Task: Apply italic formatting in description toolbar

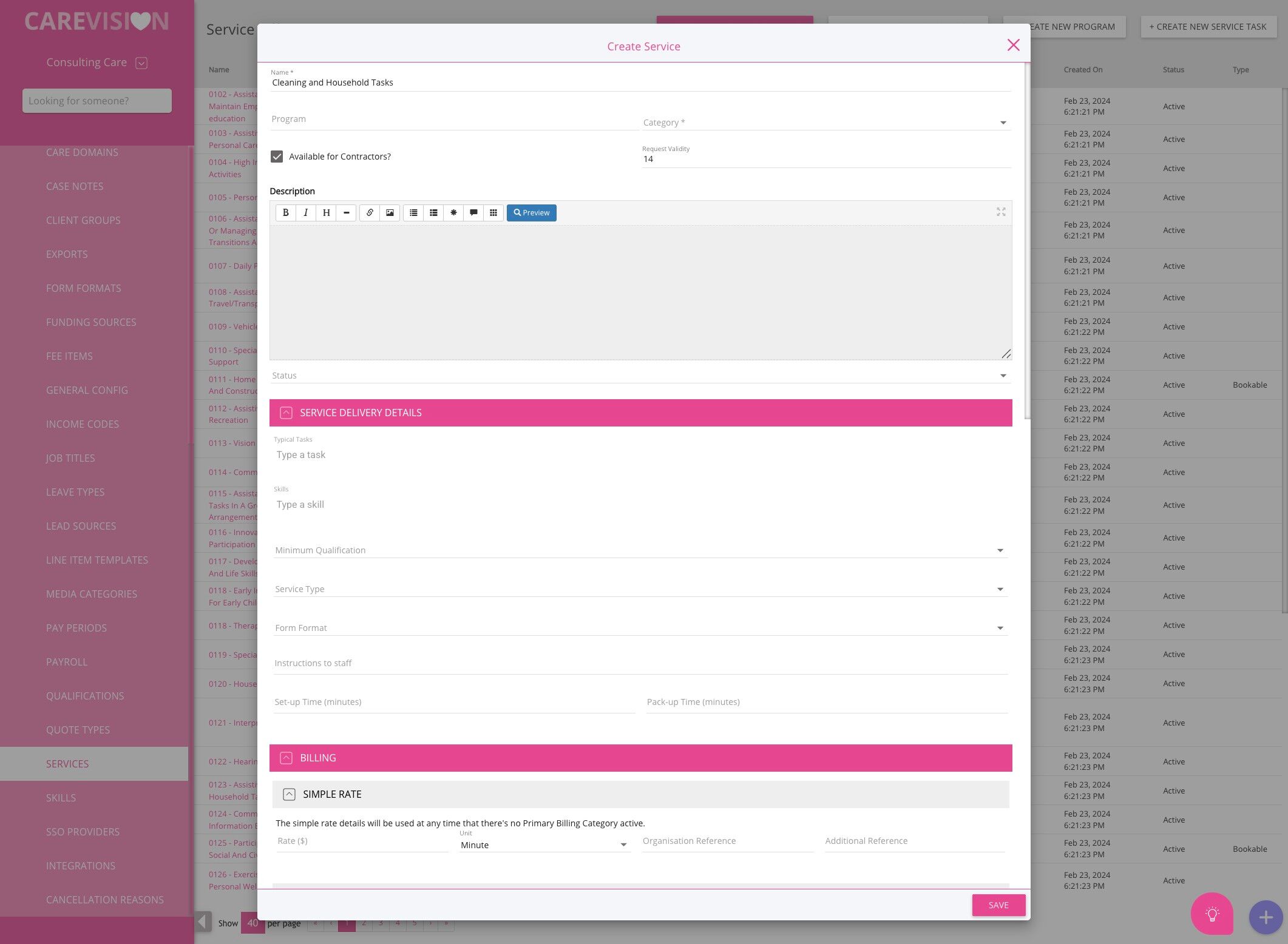Action: [x=306, y=213]
